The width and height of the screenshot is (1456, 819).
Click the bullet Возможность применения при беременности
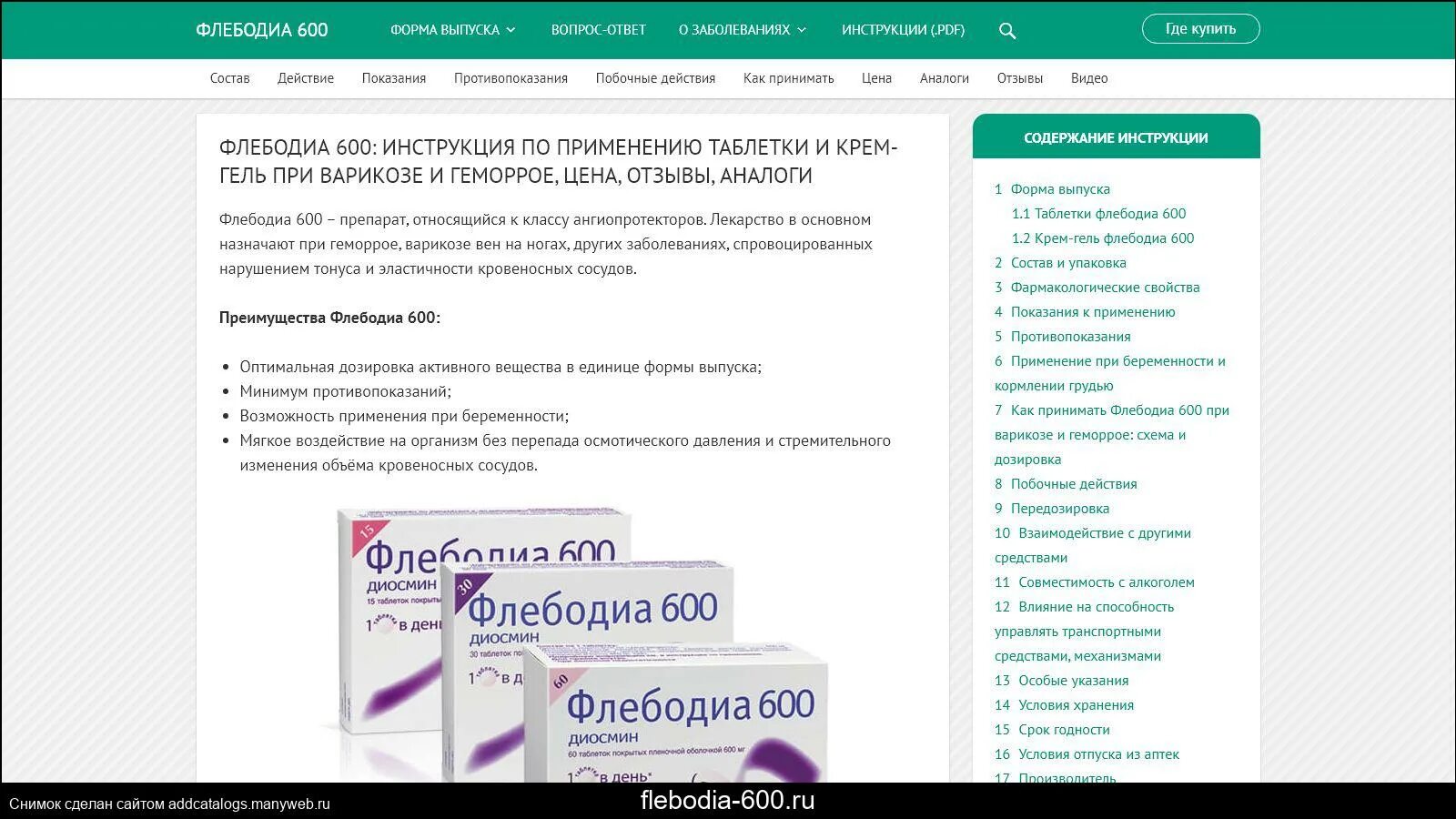(x=404, y=416)
